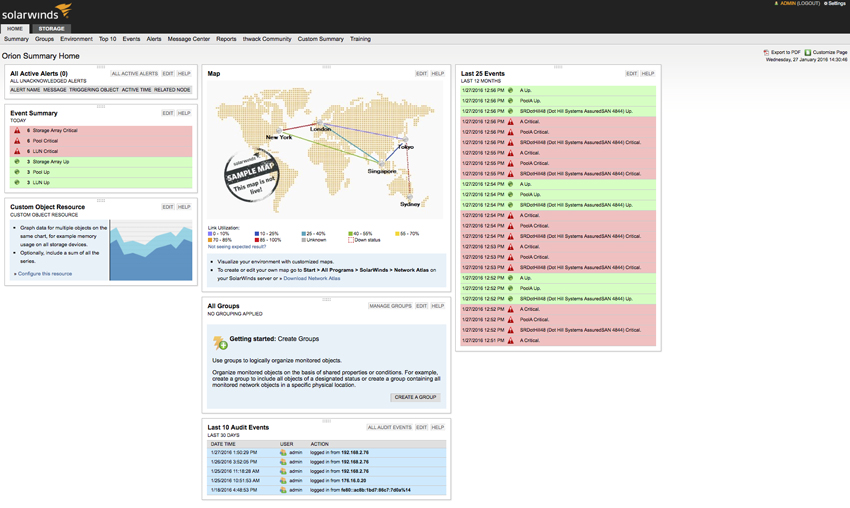Click the SolarWinds logo
This screenshot has width=850, height=508.
pos(36,12)
